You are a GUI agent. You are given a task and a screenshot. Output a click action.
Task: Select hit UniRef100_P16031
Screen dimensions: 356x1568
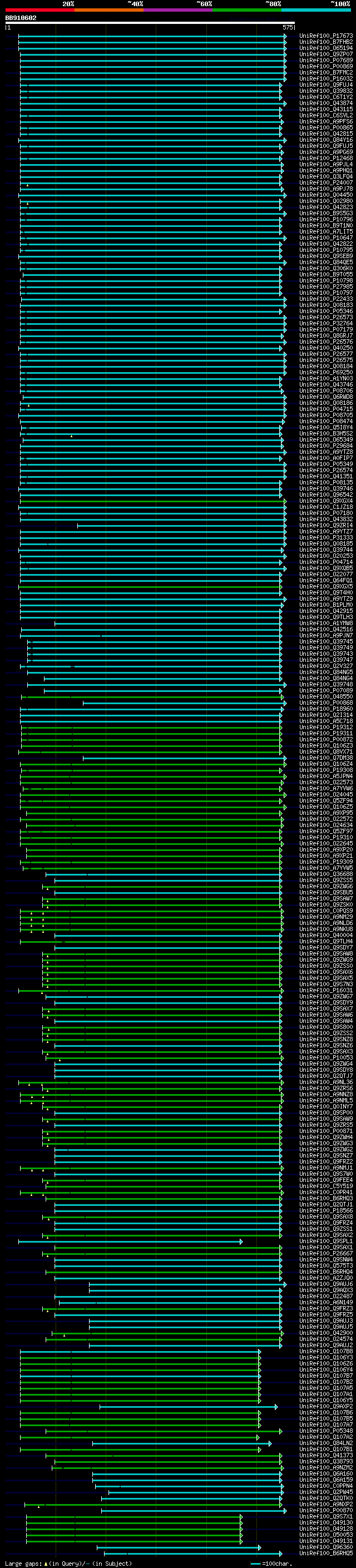326,990
